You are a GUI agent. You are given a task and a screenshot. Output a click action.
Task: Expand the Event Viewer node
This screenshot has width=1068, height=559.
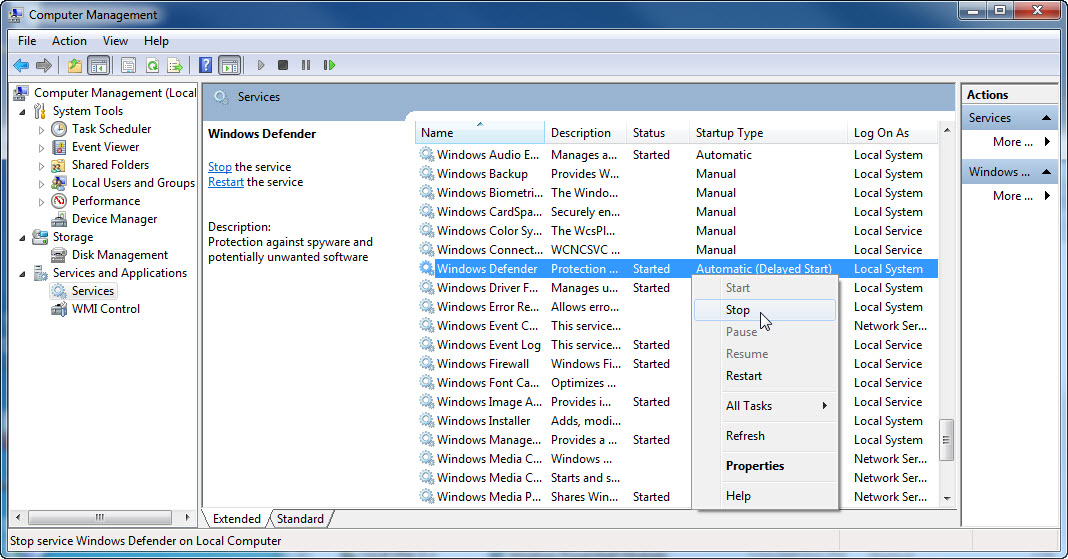(41, 147)
